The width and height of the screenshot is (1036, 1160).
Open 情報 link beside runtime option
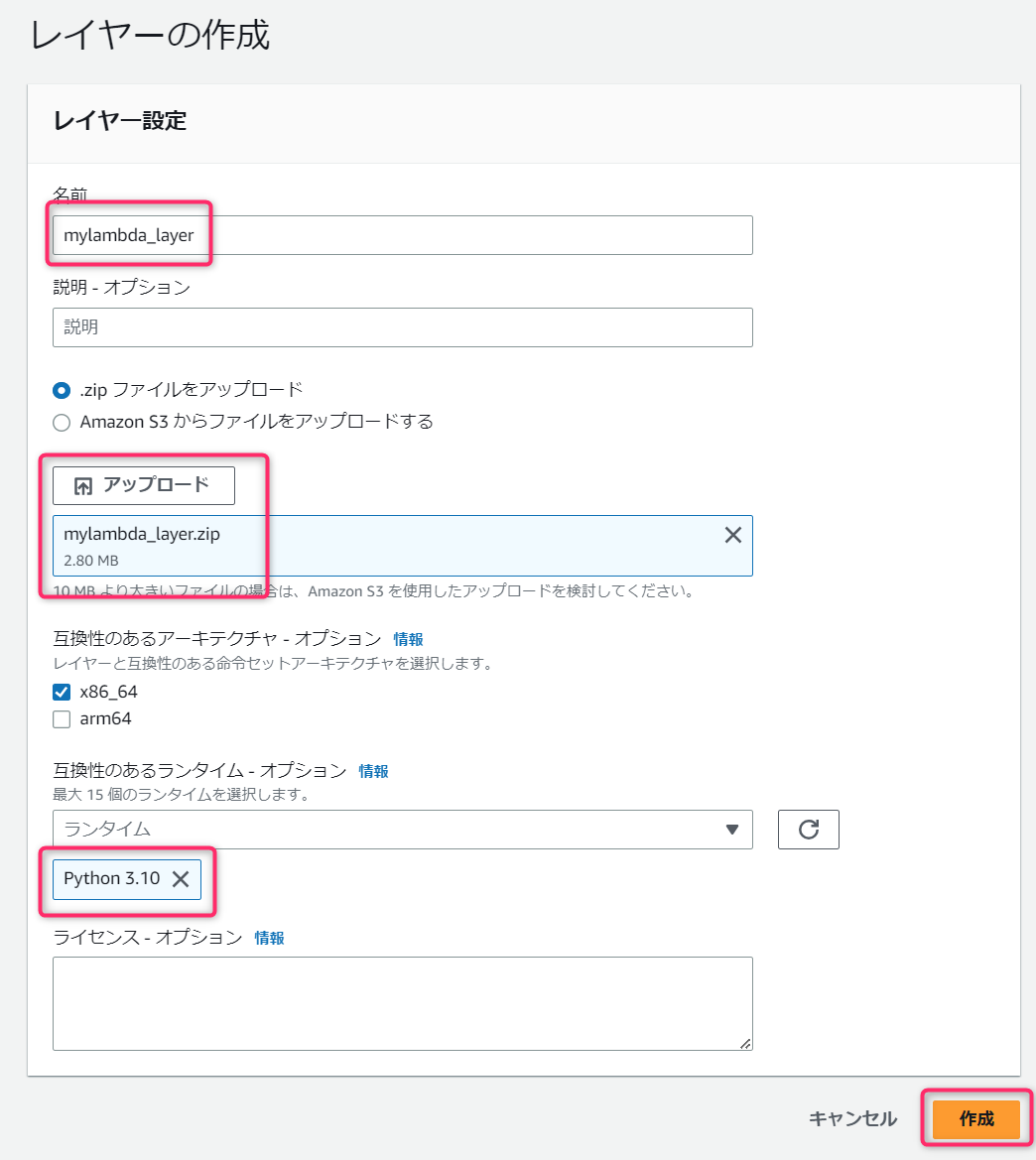pyautogui.click(x=374, y=772)
